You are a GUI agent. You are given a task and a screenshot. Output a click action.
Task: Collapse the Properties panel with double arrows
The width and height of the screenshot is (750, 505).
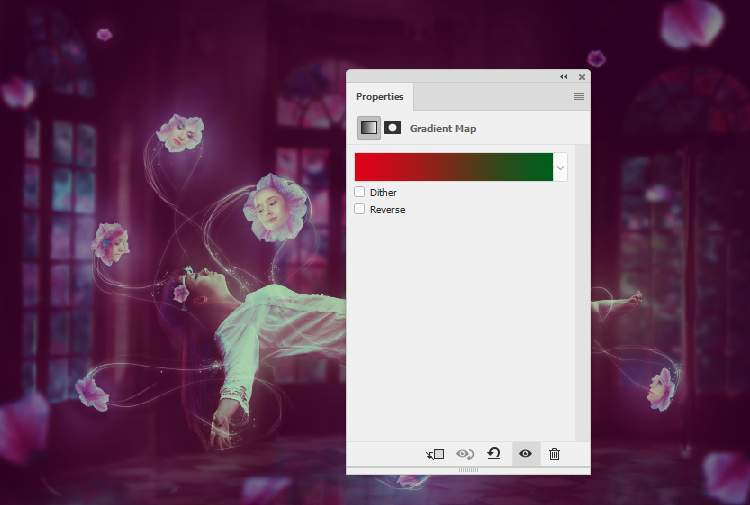(564, 77)
